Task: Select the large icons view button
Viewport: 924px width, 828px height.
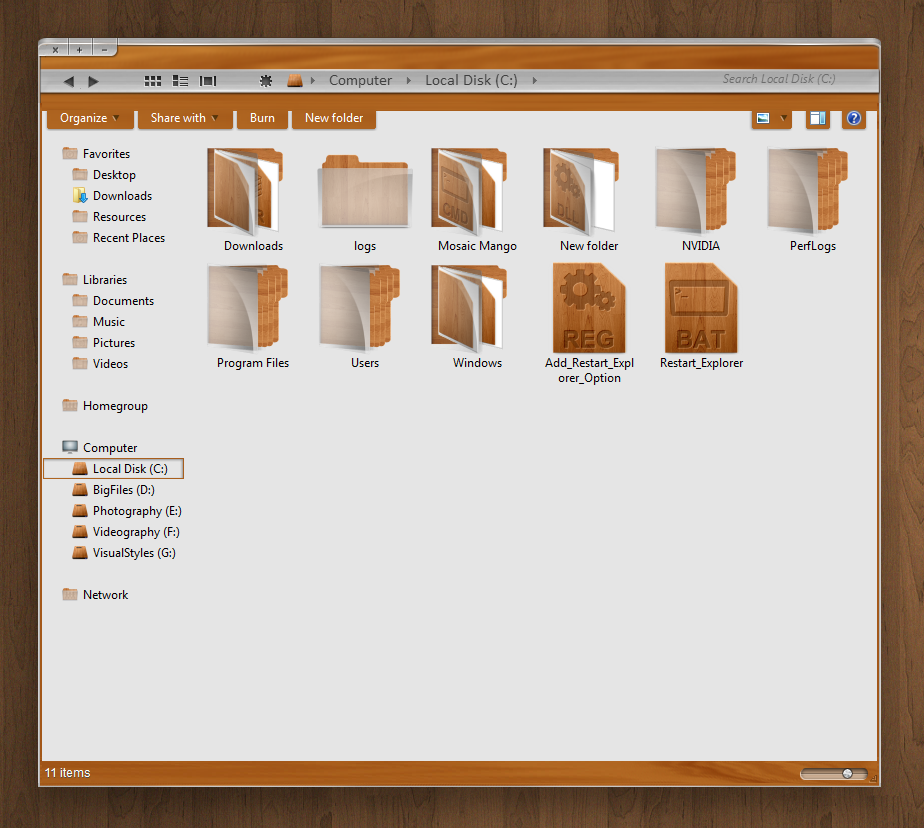Action: point(152,80)
